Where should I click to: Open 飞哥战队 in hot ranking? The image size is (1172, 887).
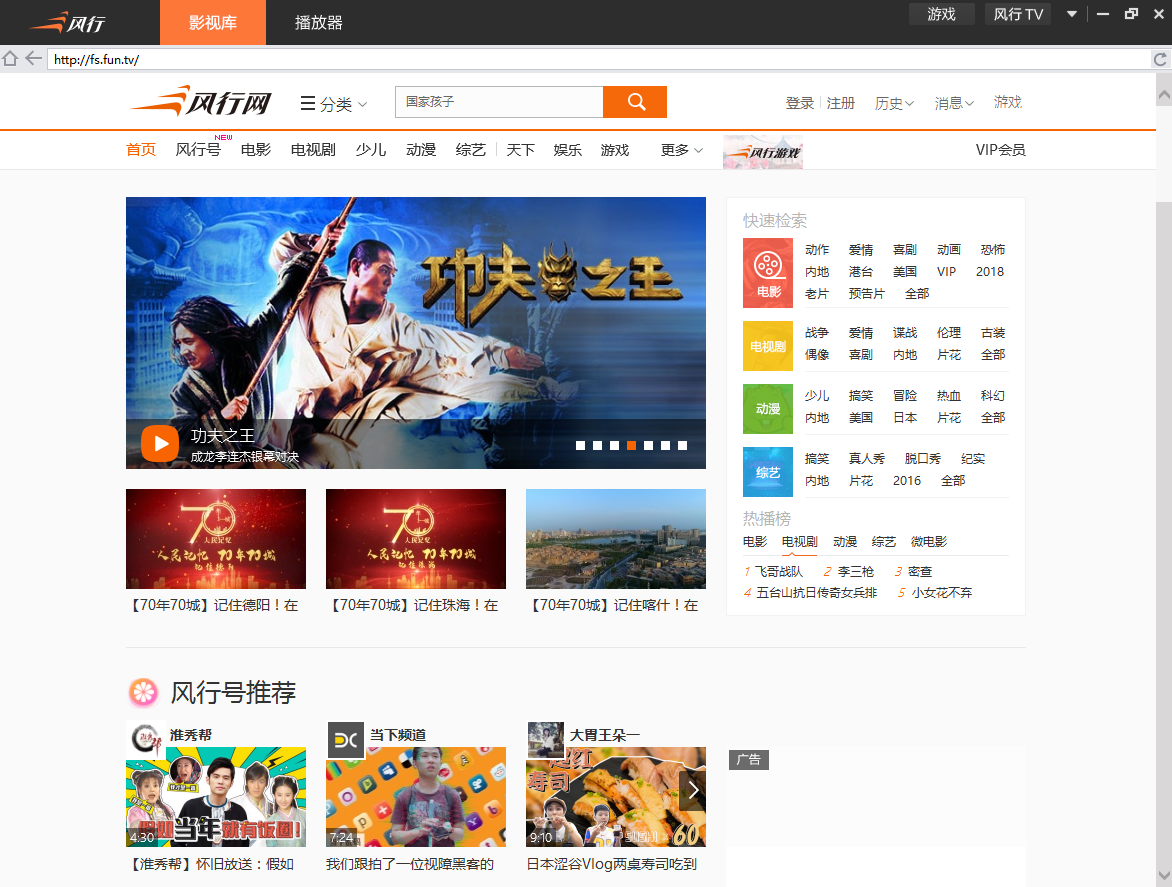point(779,572)
